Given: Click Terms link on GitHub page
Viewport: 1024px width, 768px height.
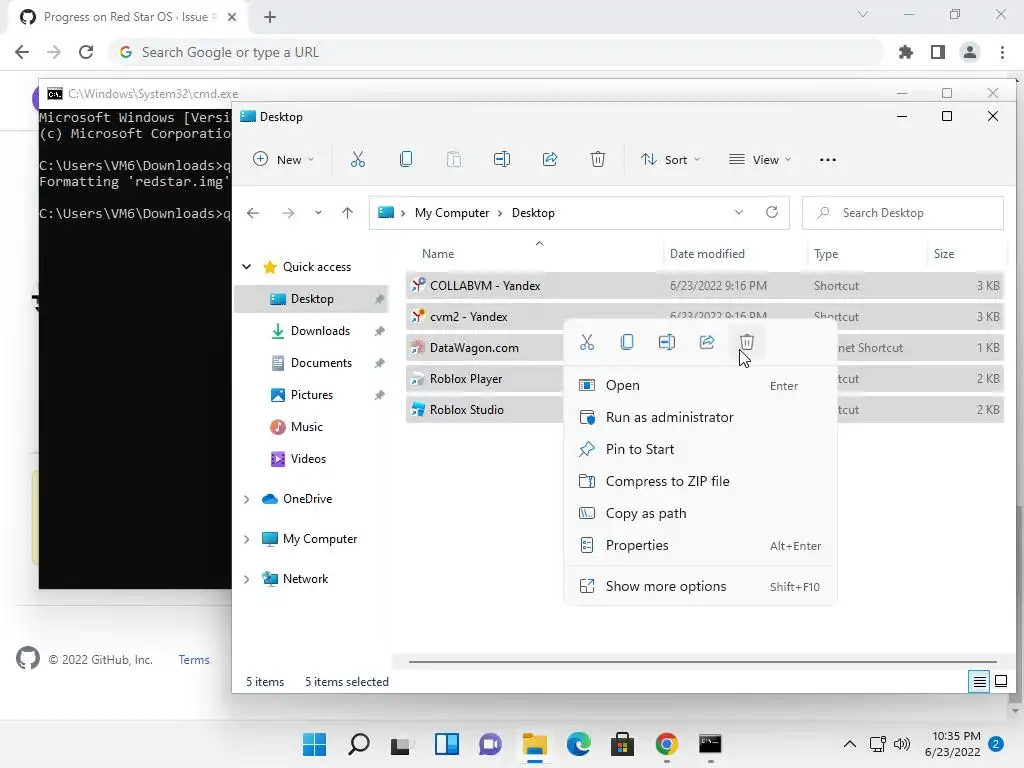Looking at the screenshot, I should tap(194, 660).
